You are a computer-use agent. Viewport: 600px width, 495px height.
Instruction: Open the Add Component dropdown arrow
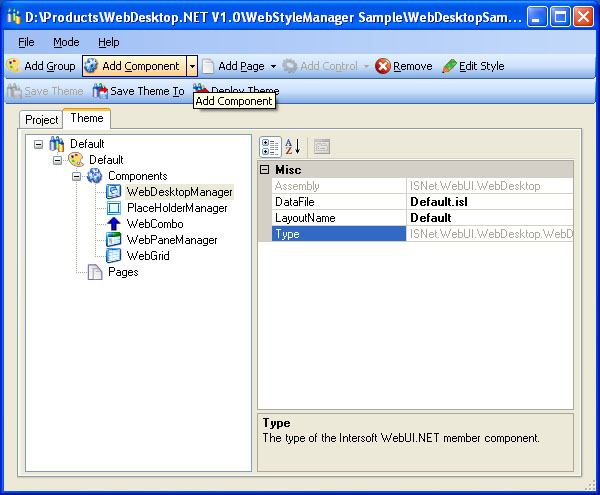(x=192, y=66)
